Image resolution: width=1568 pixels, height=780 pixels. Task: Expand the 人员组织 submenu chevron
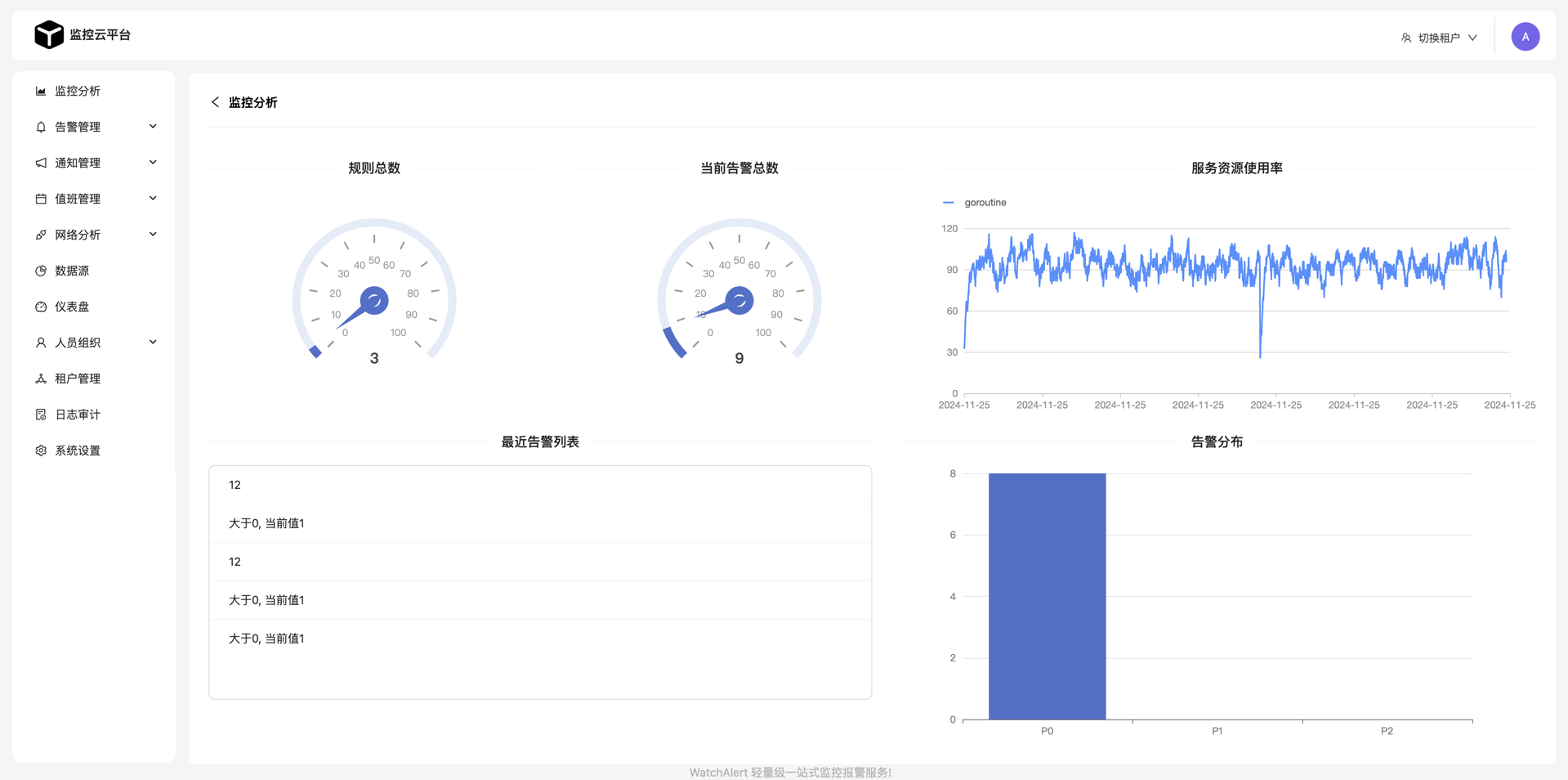(153, 343)
